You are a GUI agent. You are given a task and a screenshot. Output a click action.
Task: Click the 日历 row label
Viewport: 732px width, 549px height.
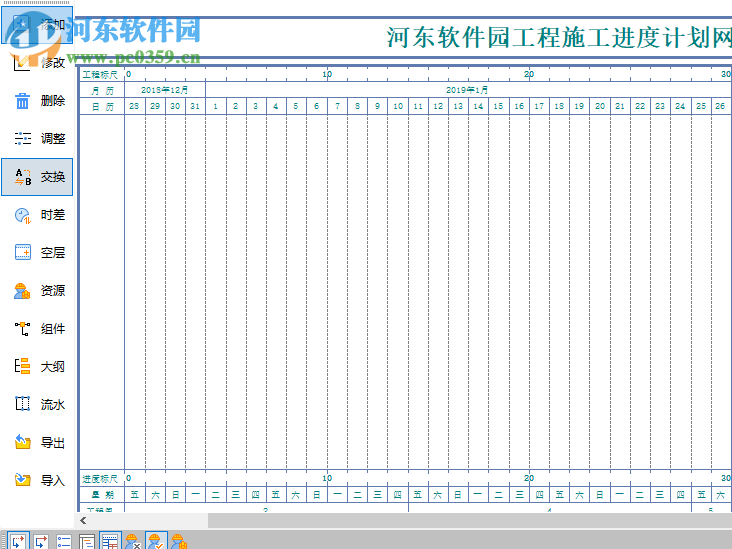click(102, 106)
